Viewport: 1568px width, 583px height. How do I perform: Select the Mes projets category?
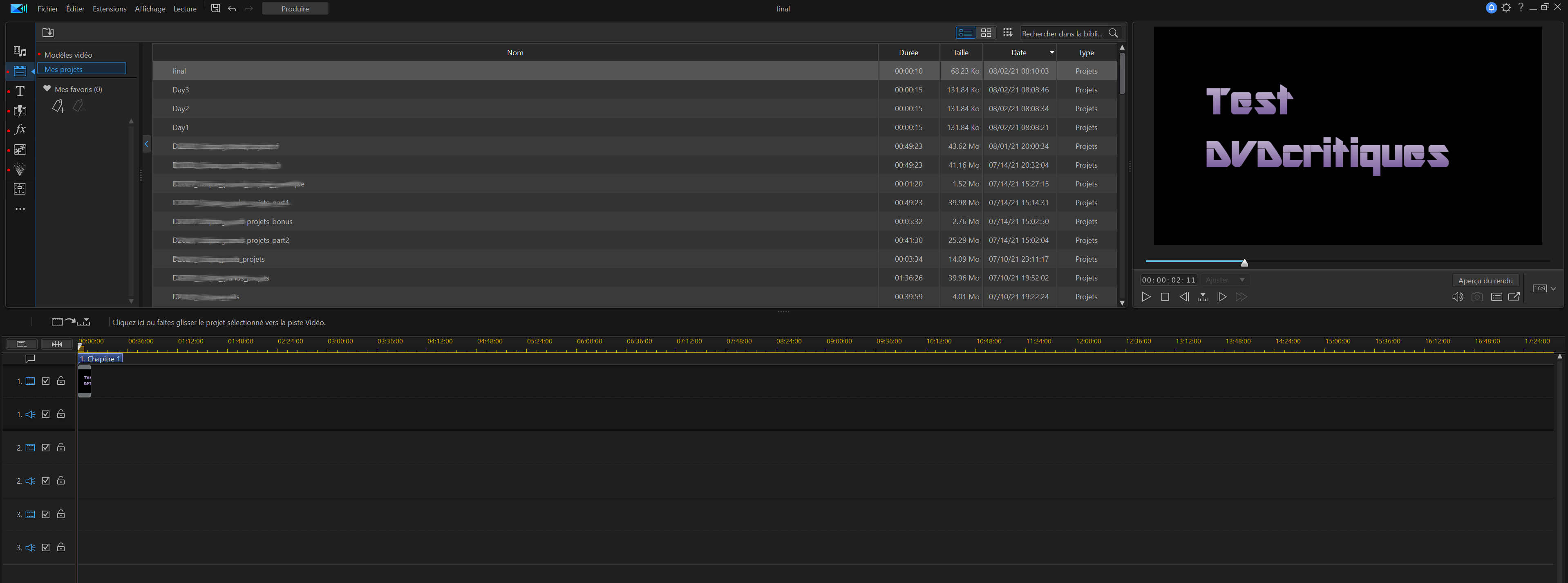click(x=82, y=69)
